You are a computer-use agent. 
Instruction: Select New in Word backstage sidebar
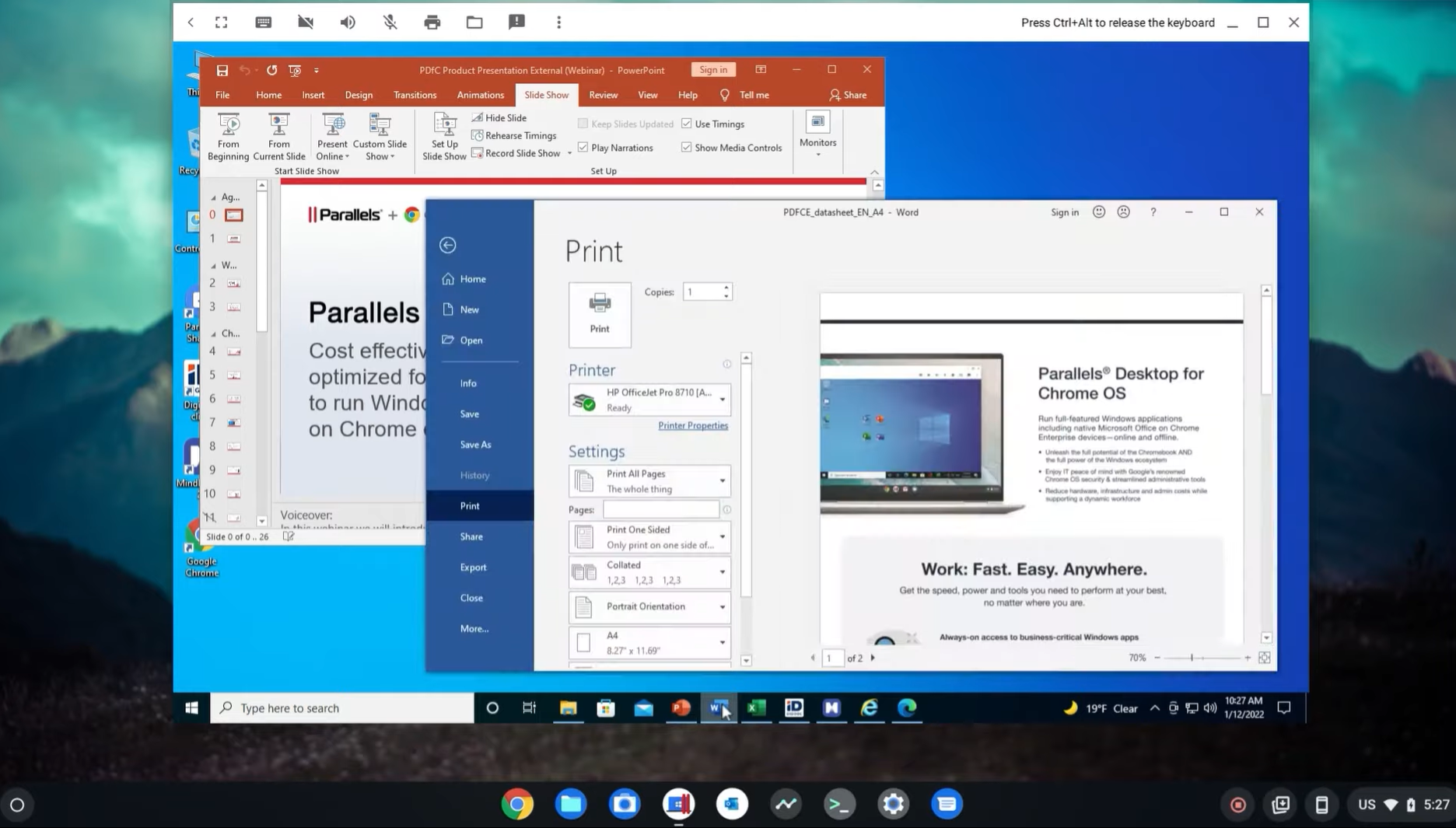[x=460, y=309]
